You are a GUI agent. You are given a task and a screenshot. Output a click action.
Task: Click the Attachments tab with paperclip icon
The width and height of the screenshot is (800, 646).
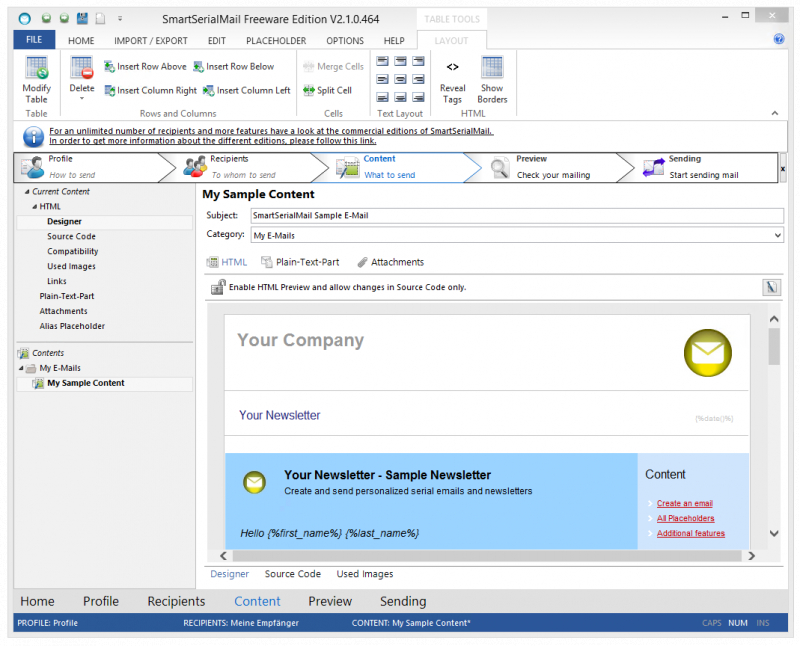(x=391, y=262)
